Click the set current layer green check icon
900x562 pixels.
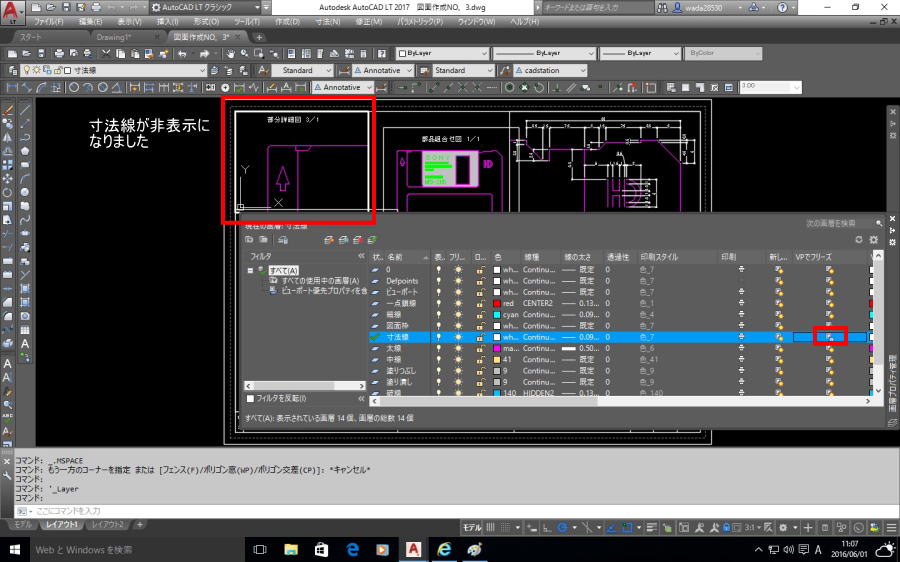click(x=372, y=239)
